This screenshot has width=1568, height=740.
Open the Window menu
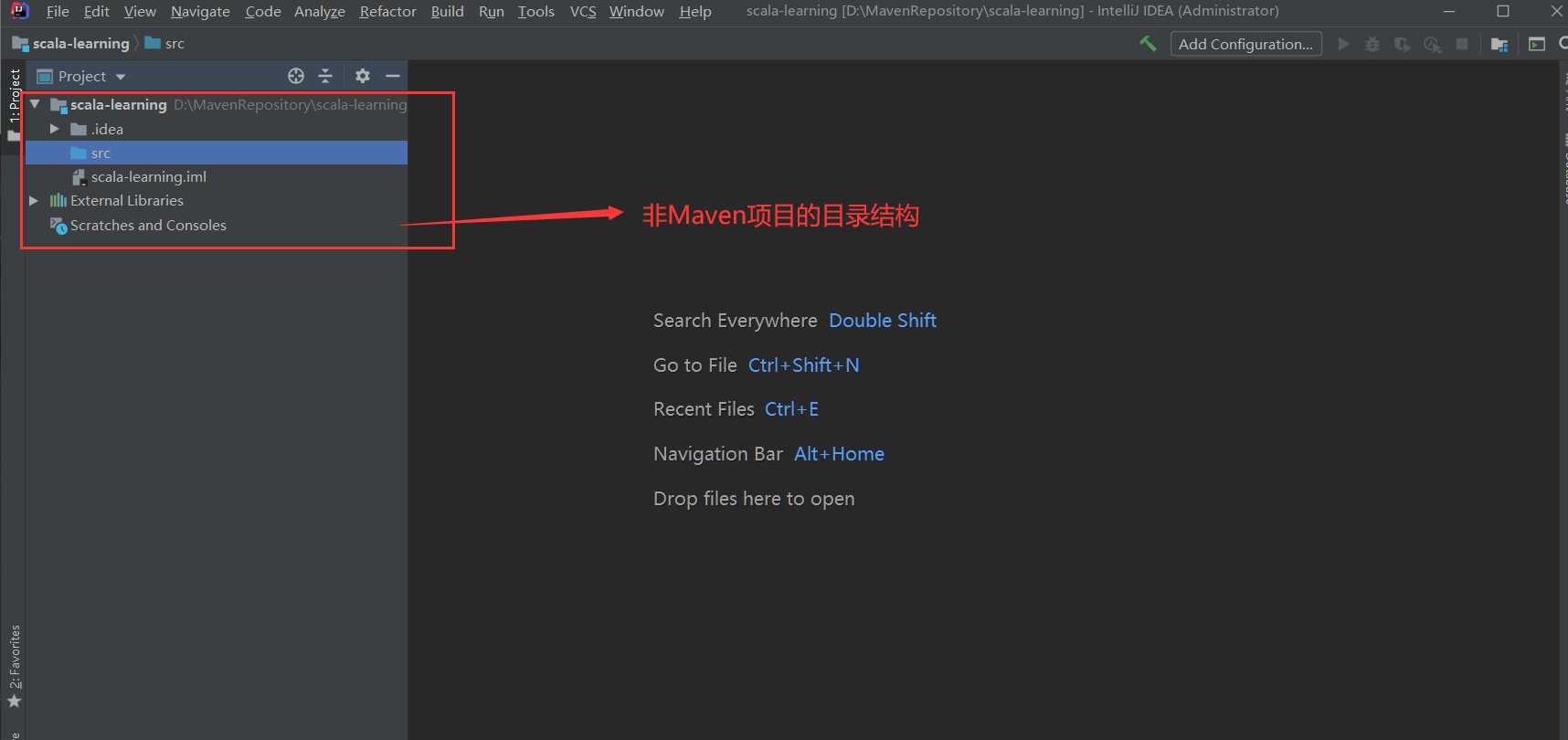(637, 11)
